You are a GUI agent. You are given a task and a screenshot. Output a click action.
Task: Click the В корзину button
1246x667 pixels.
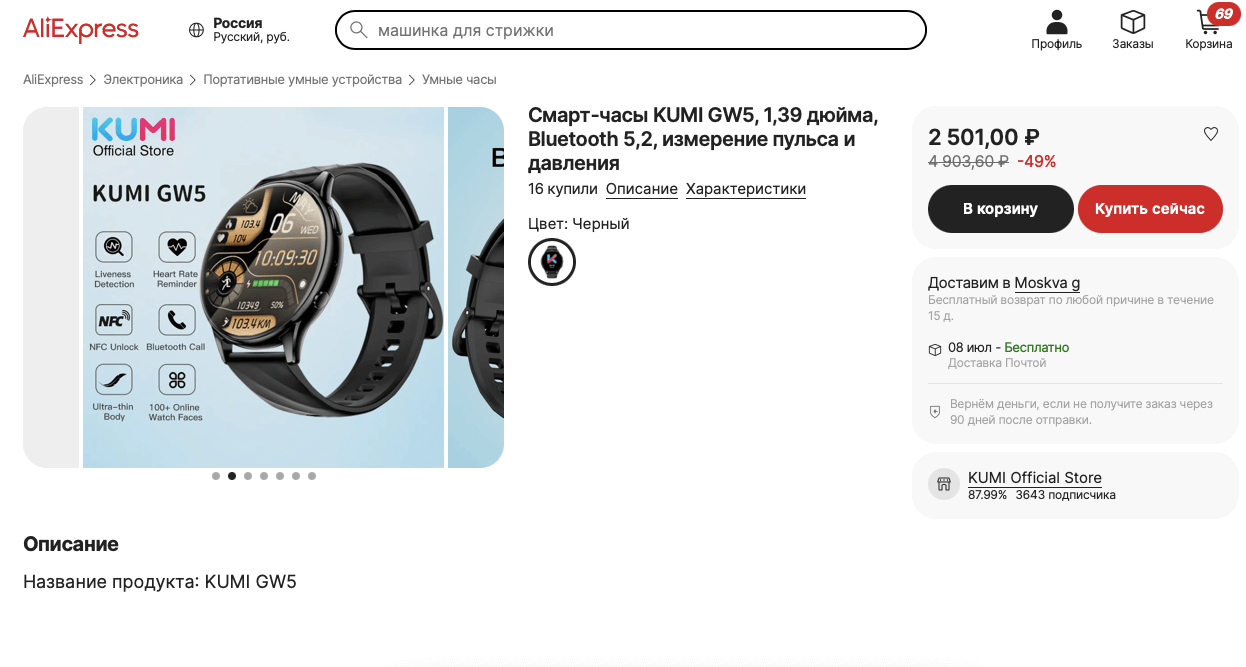click(1000, 209)
